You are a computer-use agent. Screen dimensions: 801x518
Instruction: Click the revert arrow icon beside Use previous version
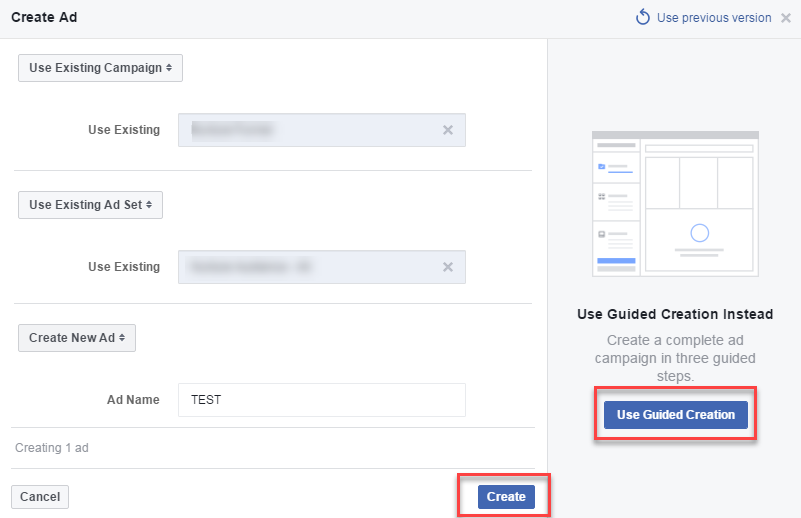click(x=643, y=18)
